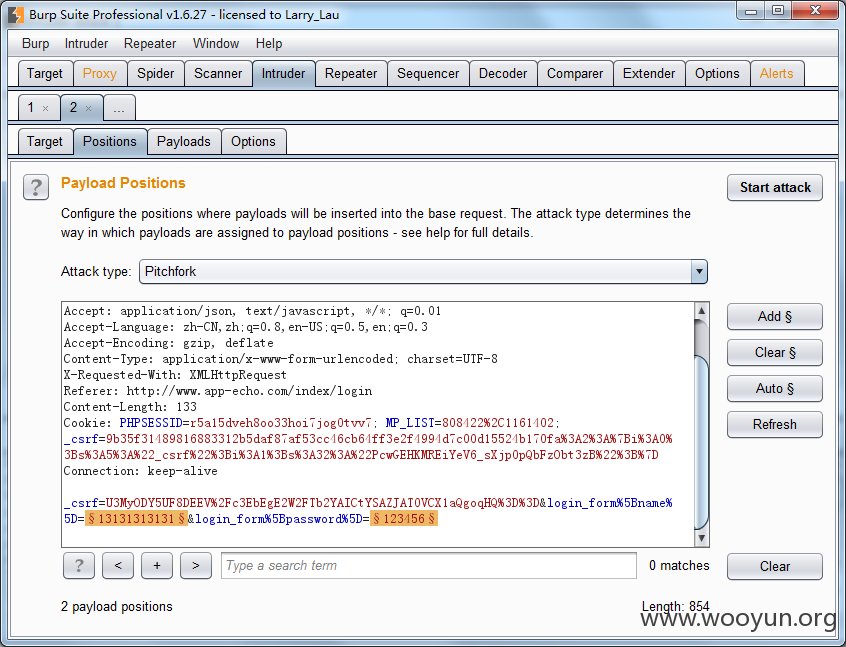This screenshot has height=647, width=846.
Task: Switch to the Spider tab
Action: pyautogui.click(x=155, y=73)
